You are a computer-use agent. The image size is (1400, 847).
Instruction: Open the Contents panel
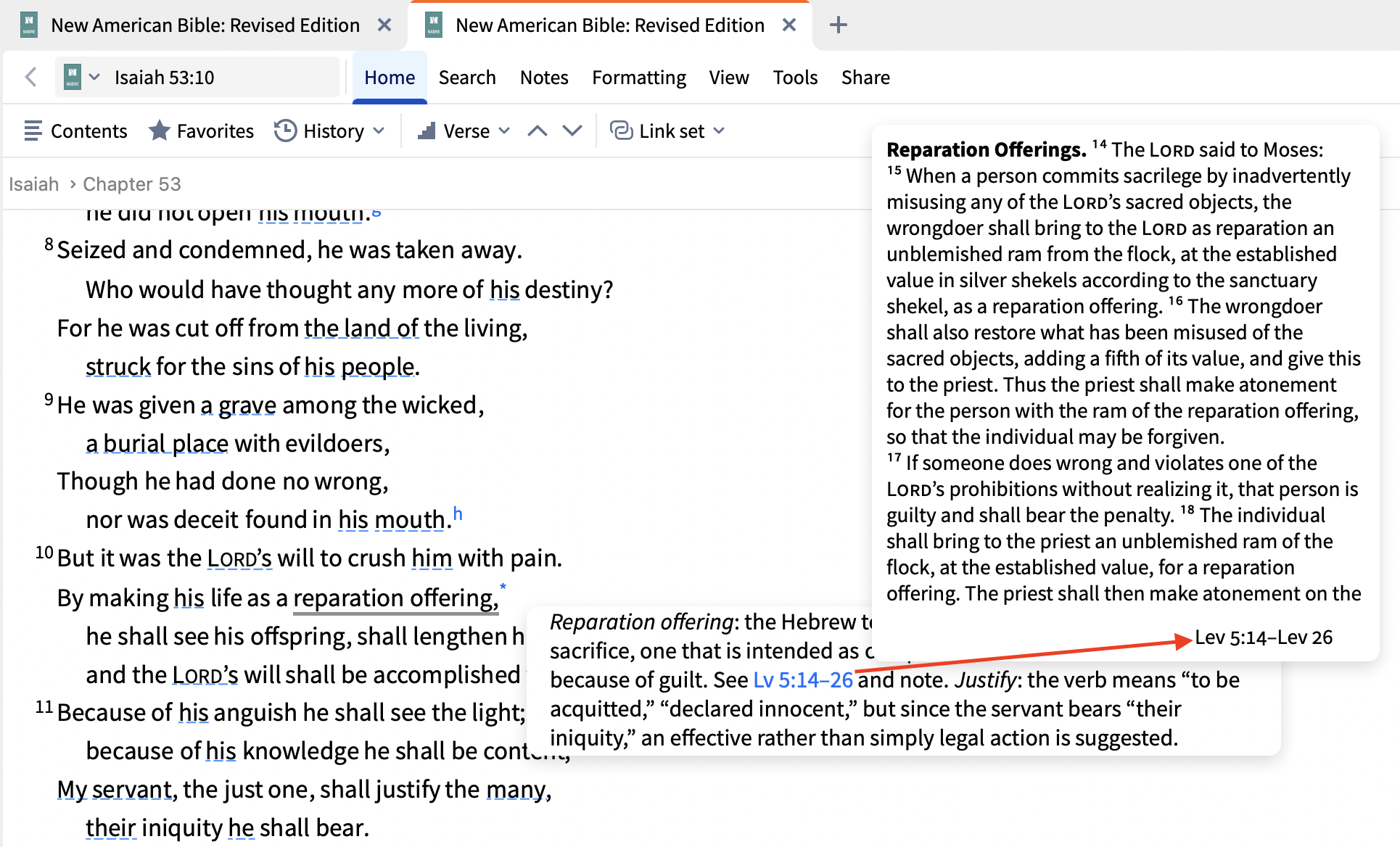(75, 131)
